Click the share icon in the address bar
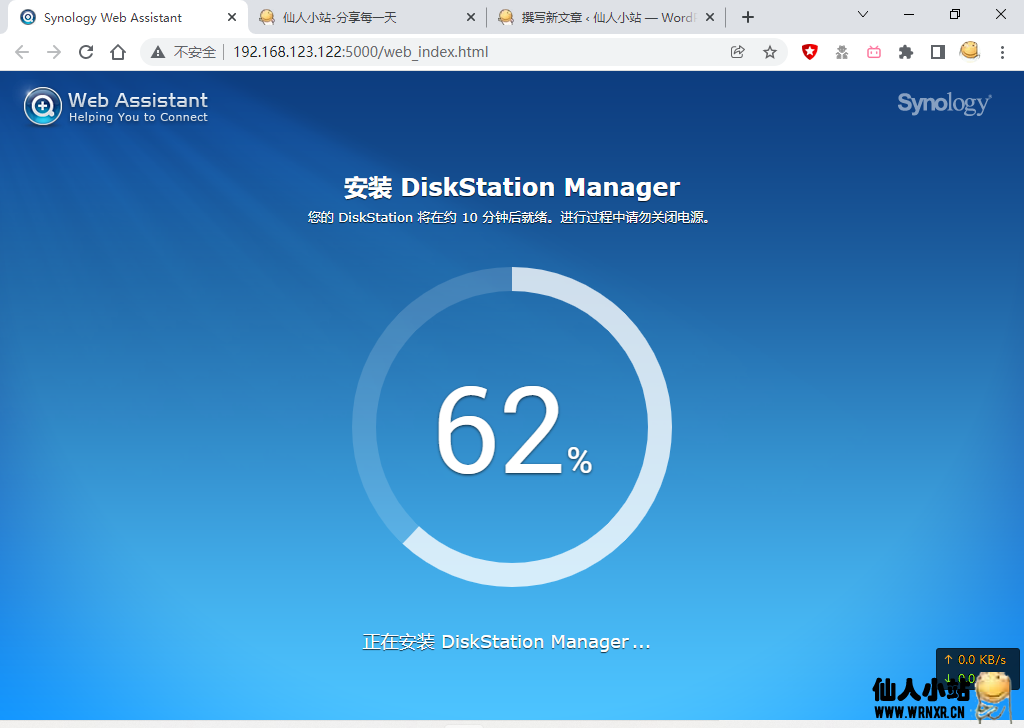 click(738, 51)
